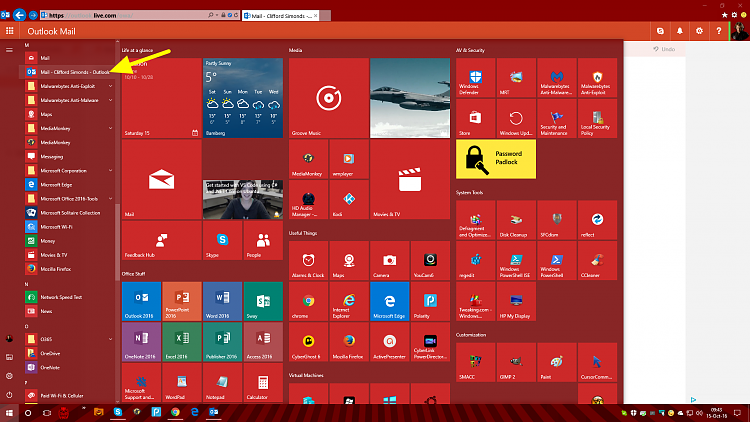Launch Publisher 2016 tile
This screenshot has width=750, height=422.
pos(222,342)
